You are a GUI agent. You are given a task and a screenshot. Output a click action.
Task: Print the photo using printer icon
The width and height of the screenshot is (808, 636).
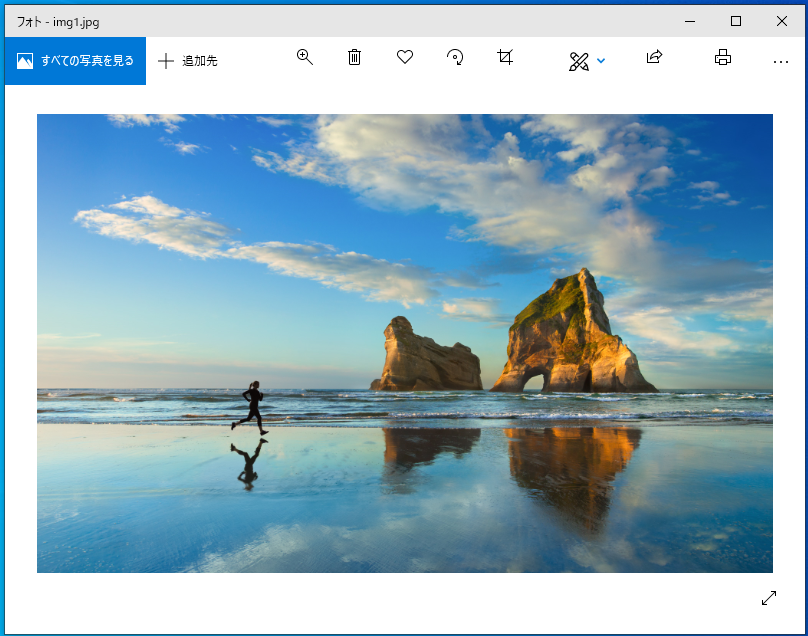(x=722, y=57)
